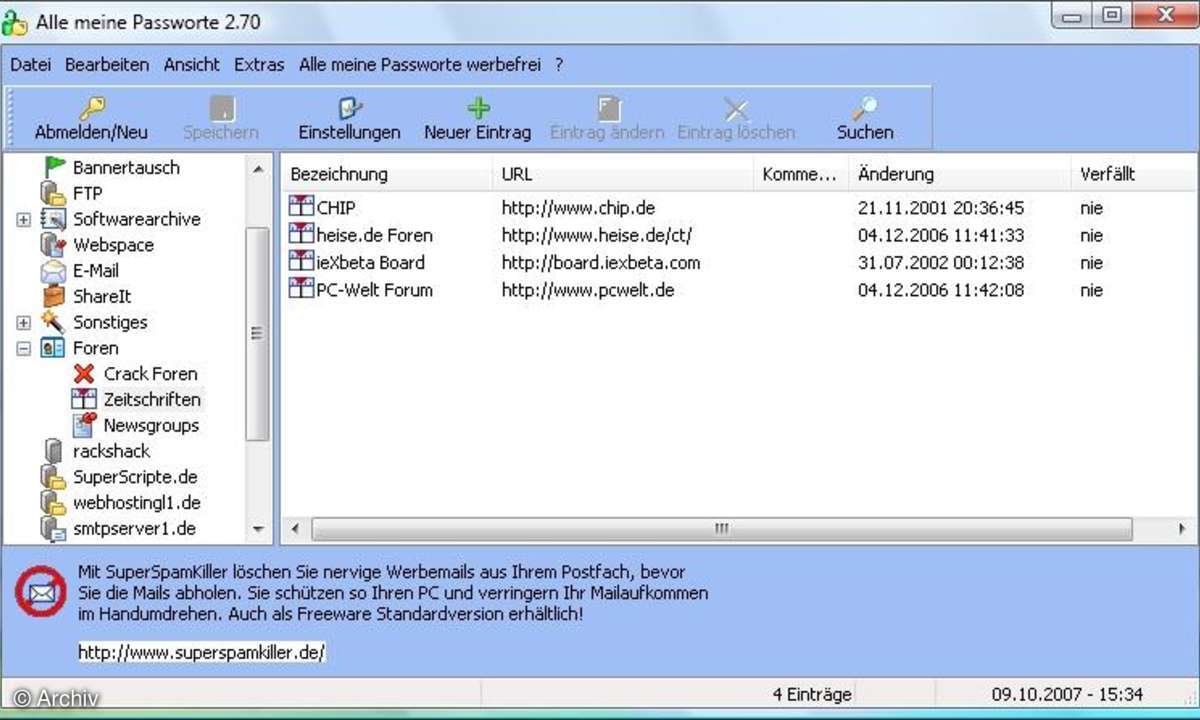The width and height of the screenshot is (1200, 720).
Task: Sort by Verfällt column header
Action: click(1134, 174)
